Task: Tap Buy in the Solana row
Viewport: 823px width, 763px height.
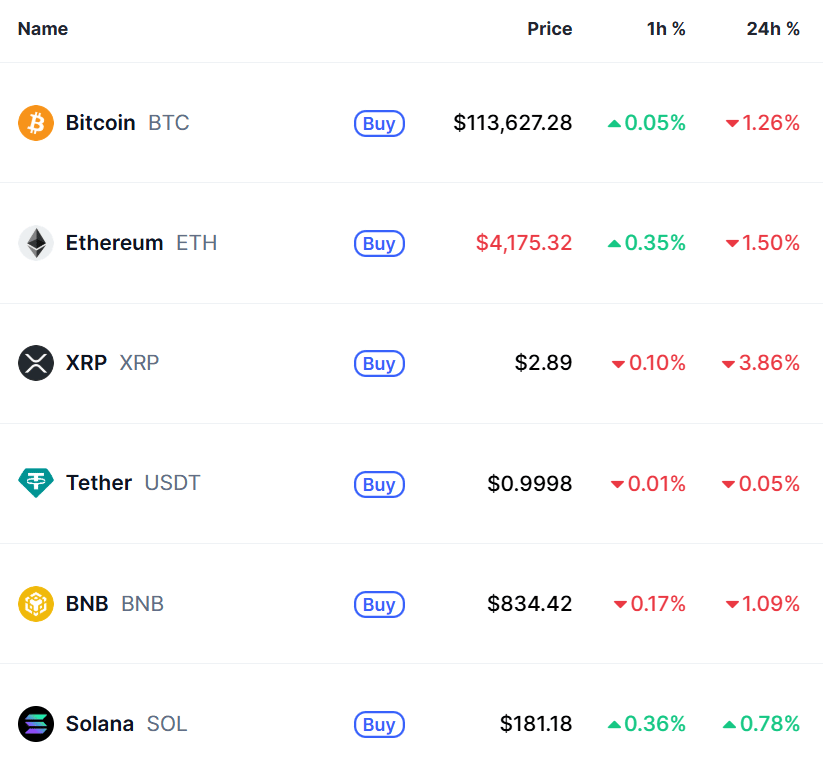Action: point(379,724)
